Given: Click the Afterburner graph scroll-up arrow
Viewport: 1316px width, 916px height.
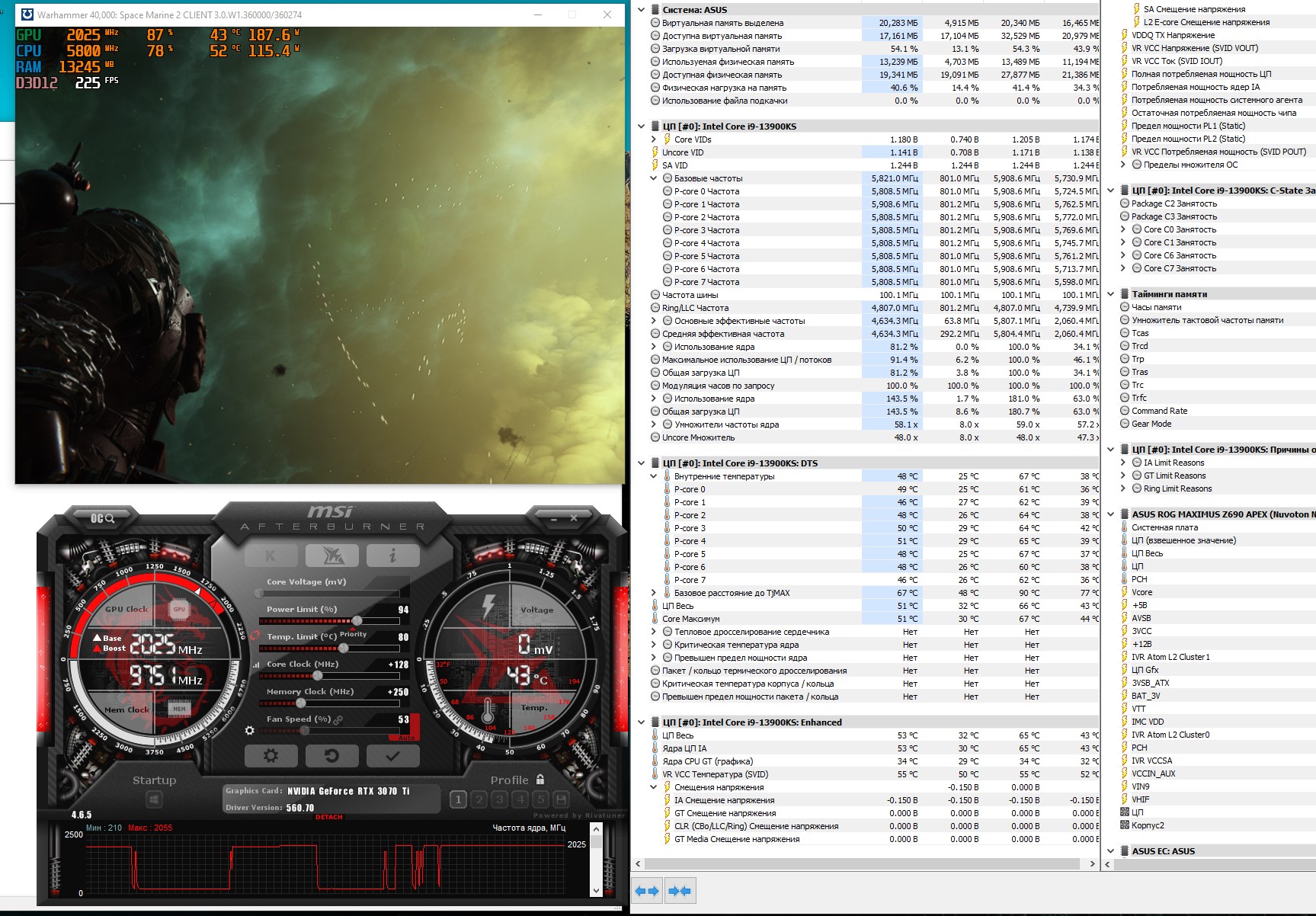Looking at the screenshot, I should [x=596, y=828].
